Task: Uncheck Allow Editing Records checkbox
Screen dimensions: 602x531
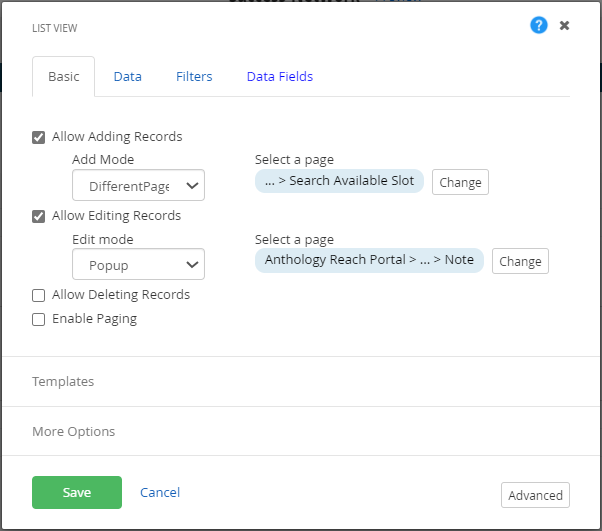Action: [39, 216]
